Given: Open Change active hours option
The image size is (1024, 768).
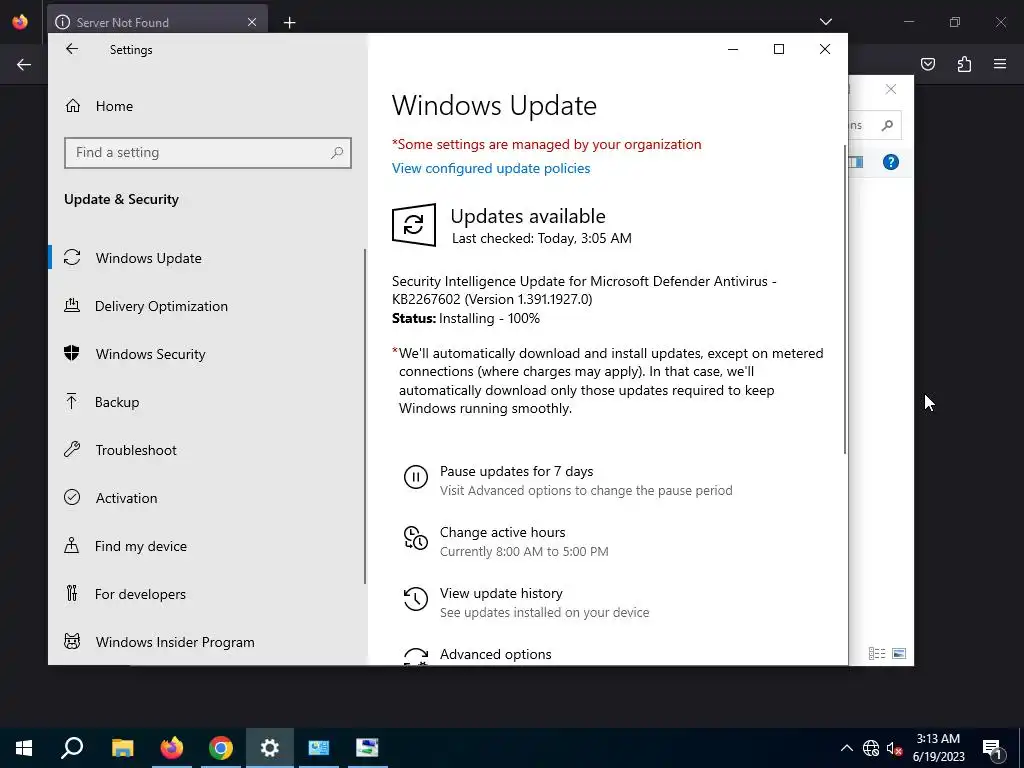Looking at the screenshot, I should click(503, 532).
